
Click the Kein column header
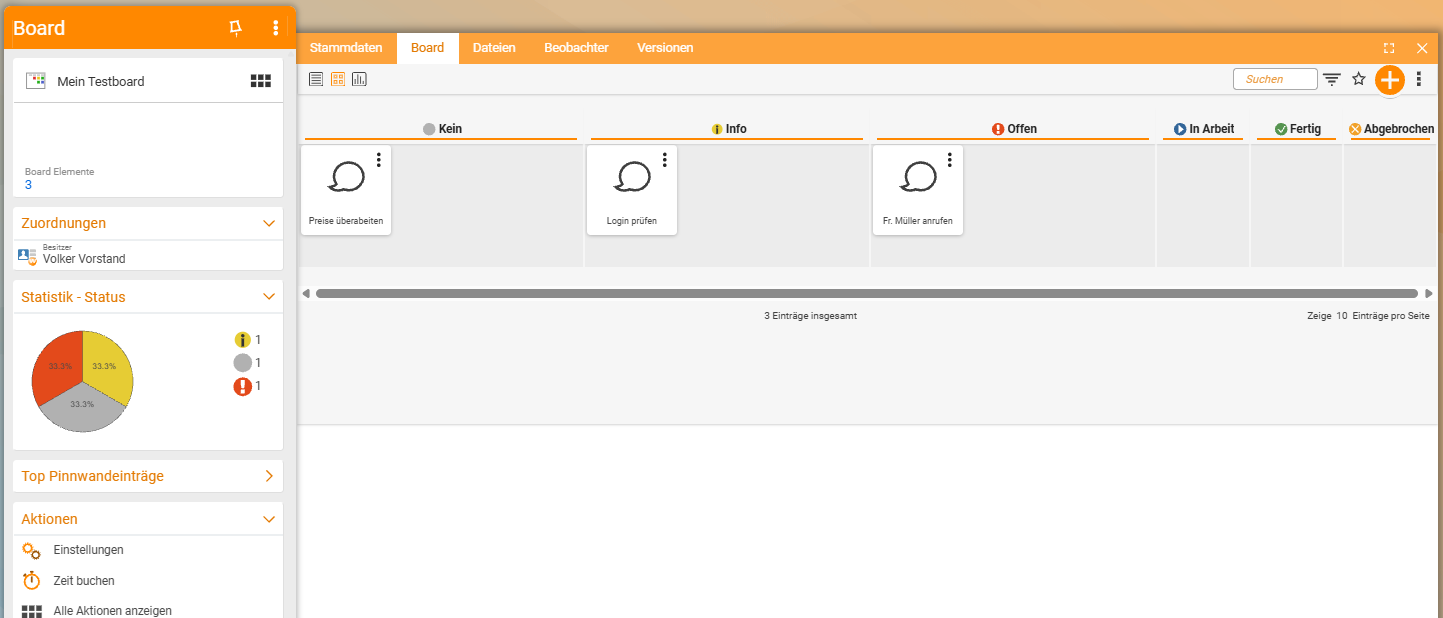pos(441,129)
